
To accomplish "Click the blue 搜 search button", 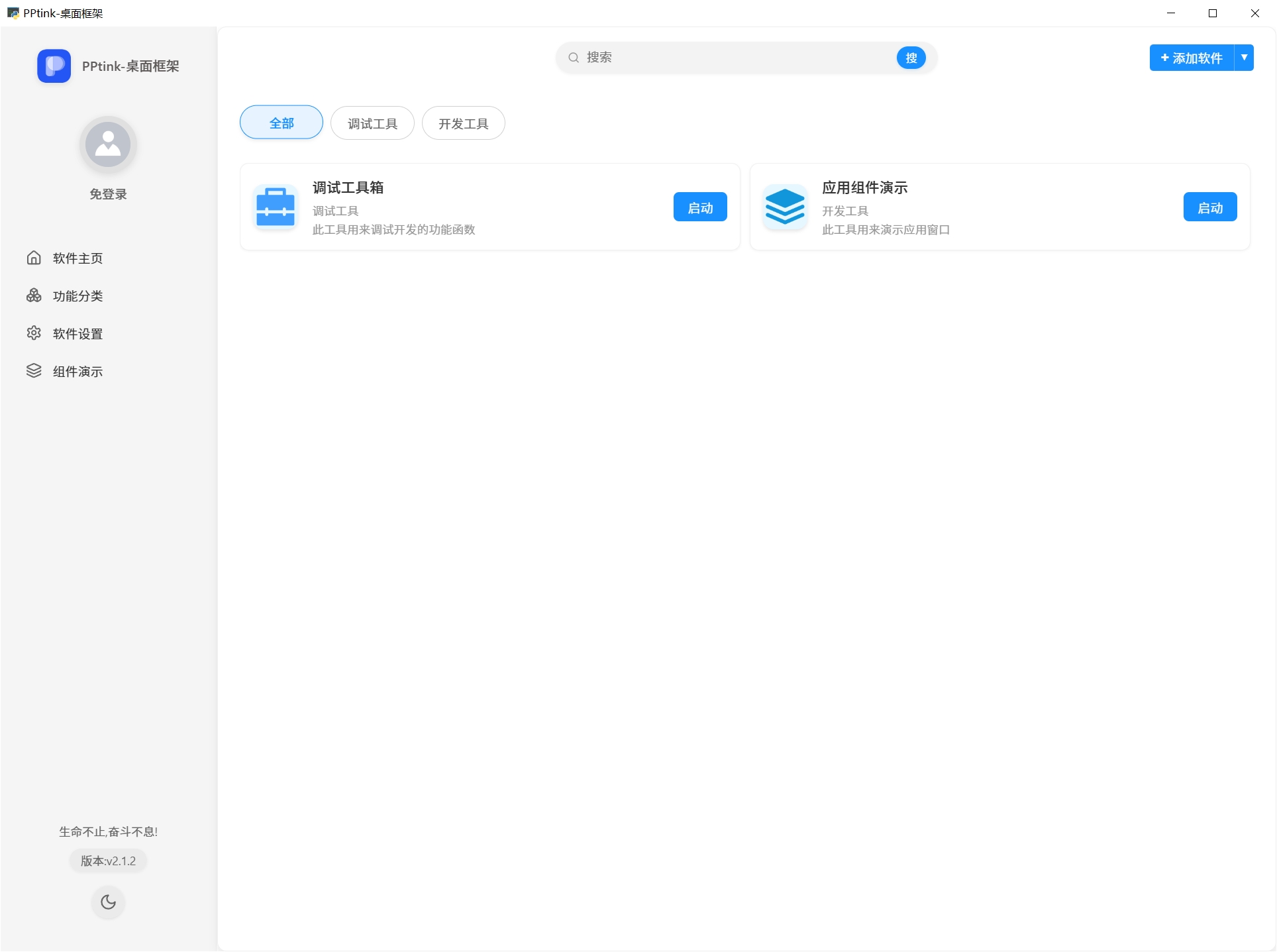I will click(911, 58).
